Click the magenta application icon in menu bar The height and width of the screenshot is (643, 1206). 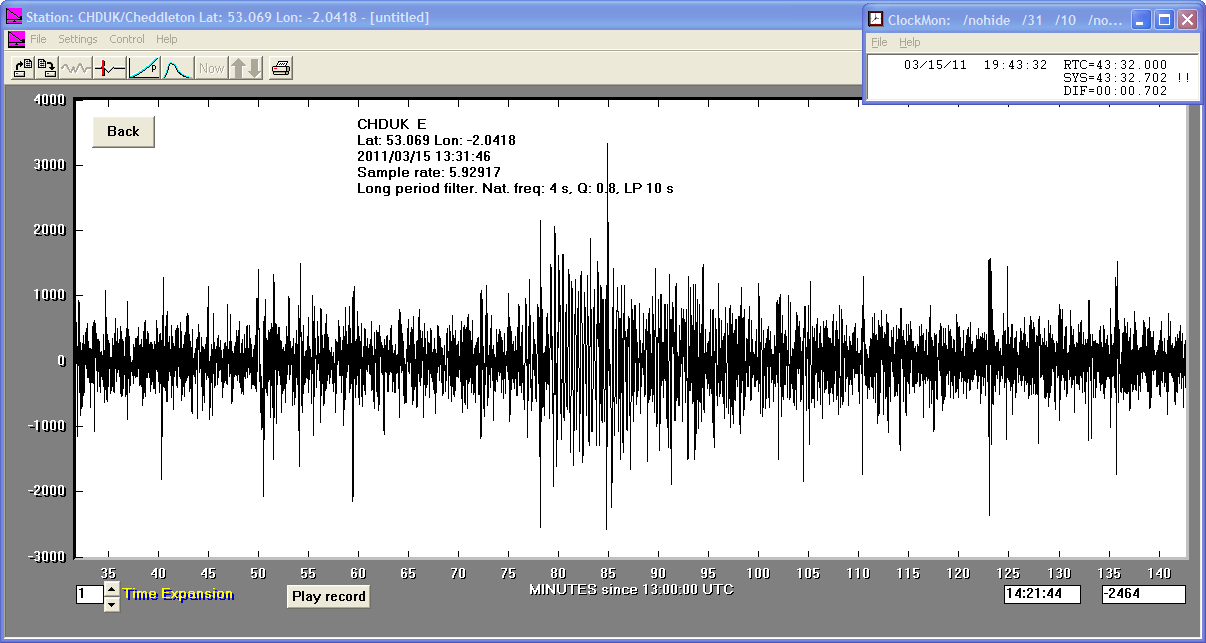15,39
